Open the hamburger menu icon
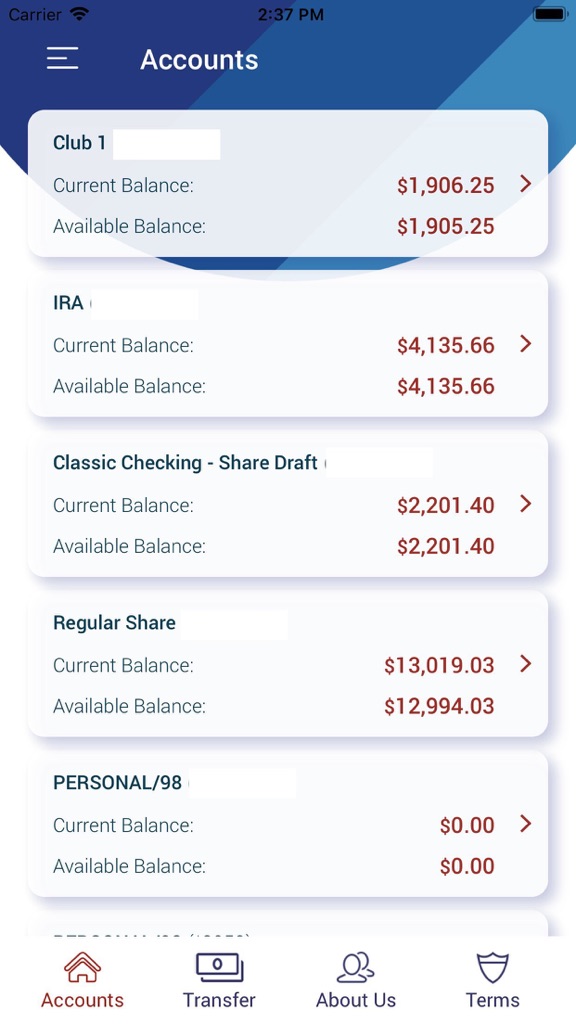This screenshot has height=1024, width=576. pos(63,58)
